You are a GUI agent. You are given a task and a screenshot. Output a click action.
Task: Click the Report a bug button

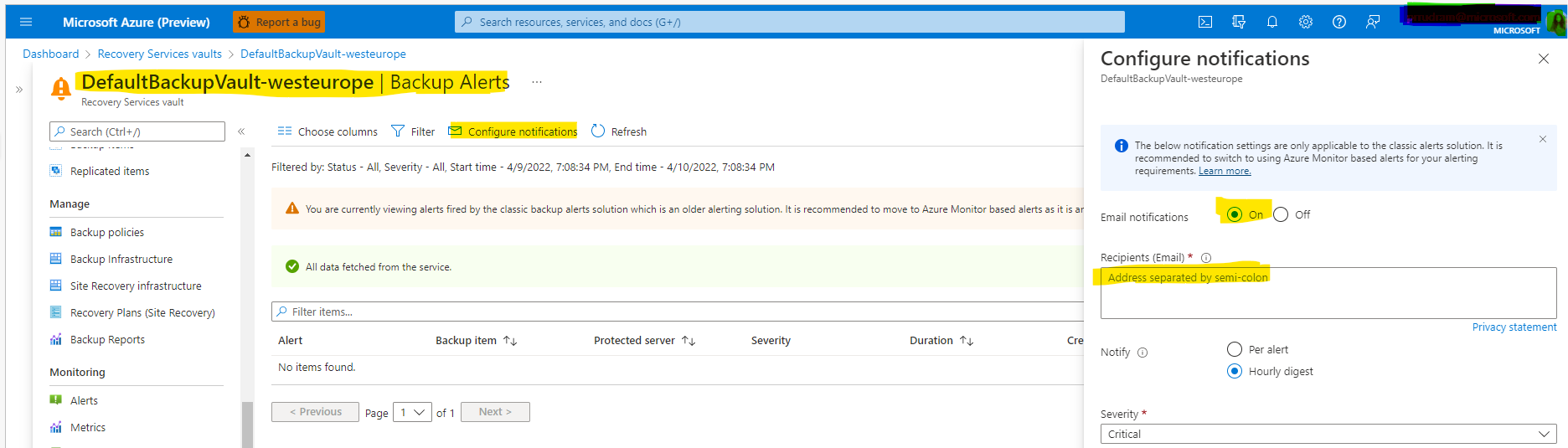point(279,22)
